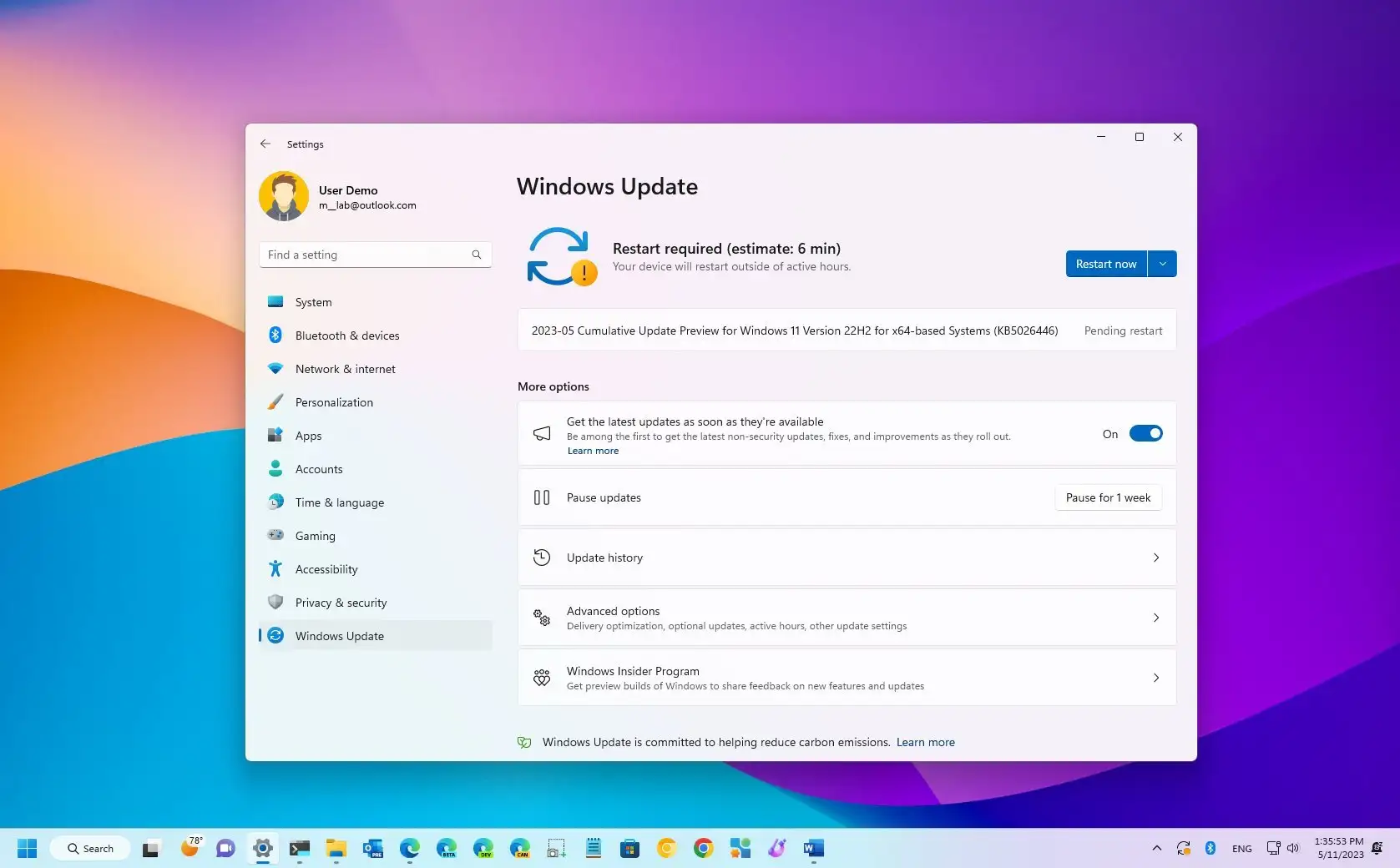Open the Chat camera icon on the taskbar
The height and width of the screenshot is (868, 1400).
[225, 849]
